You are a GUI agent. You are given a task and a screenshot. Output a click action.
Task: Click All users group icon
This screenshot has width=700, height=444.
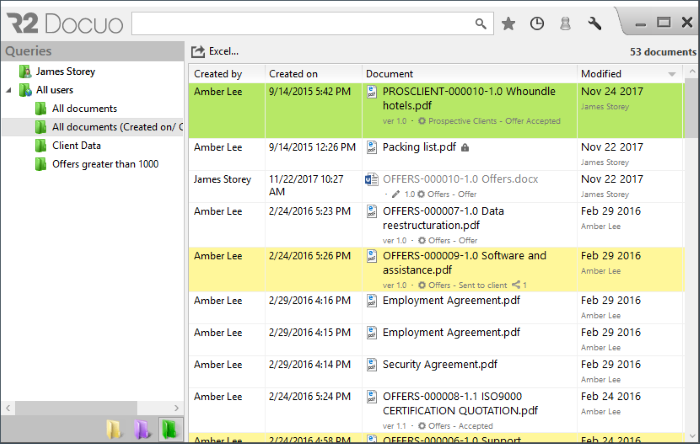click(25, 90)
